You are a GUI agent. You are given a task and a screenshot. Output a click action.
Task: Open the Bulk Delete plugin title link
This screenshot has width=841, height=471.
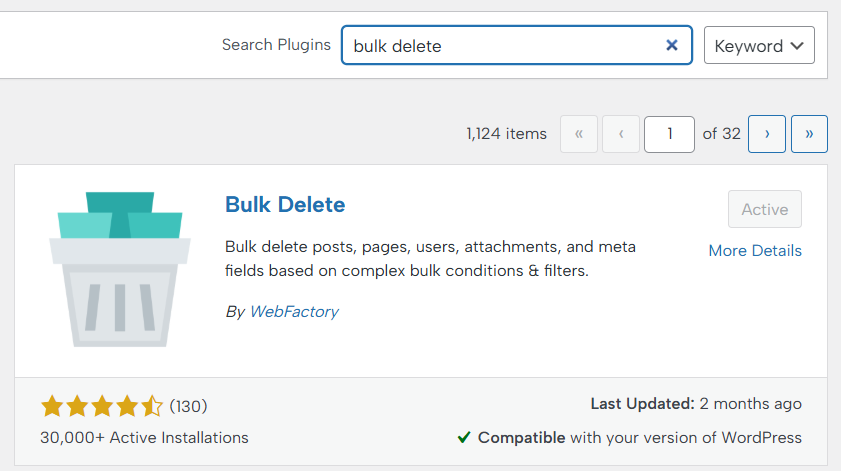point(285,205)
